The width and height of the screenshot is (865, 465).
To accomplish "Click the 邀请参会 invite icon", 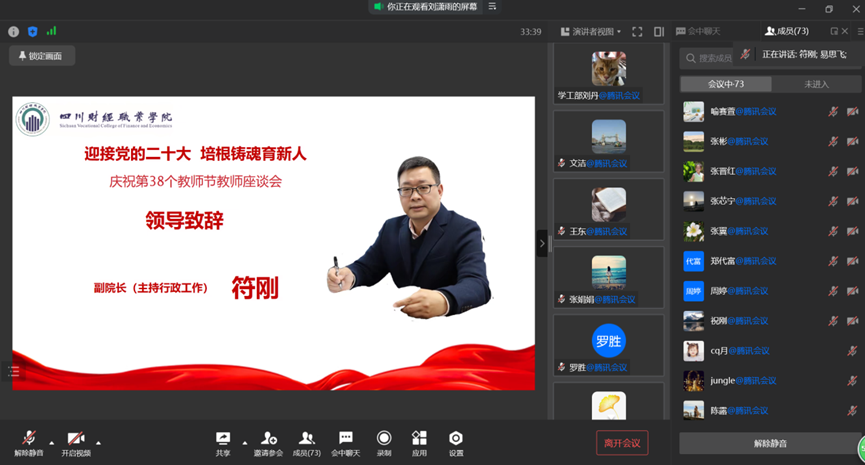I will pos(268,438).
